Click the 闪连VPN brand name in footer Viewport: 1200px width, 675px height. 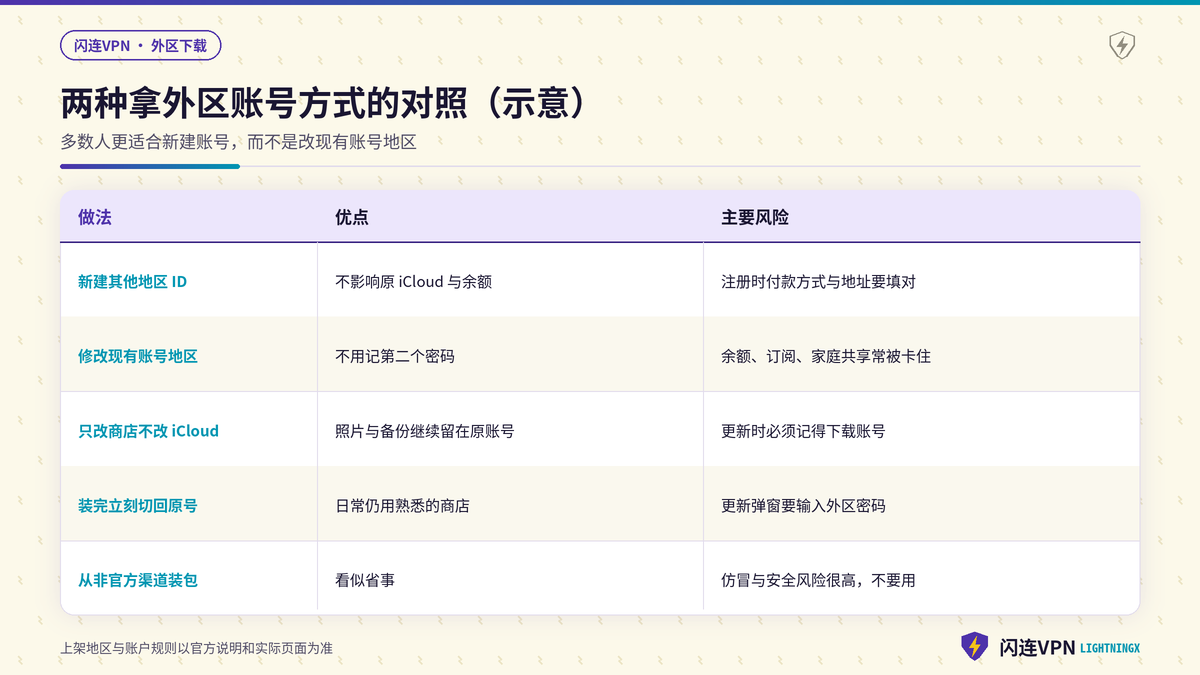[1036, 648]
